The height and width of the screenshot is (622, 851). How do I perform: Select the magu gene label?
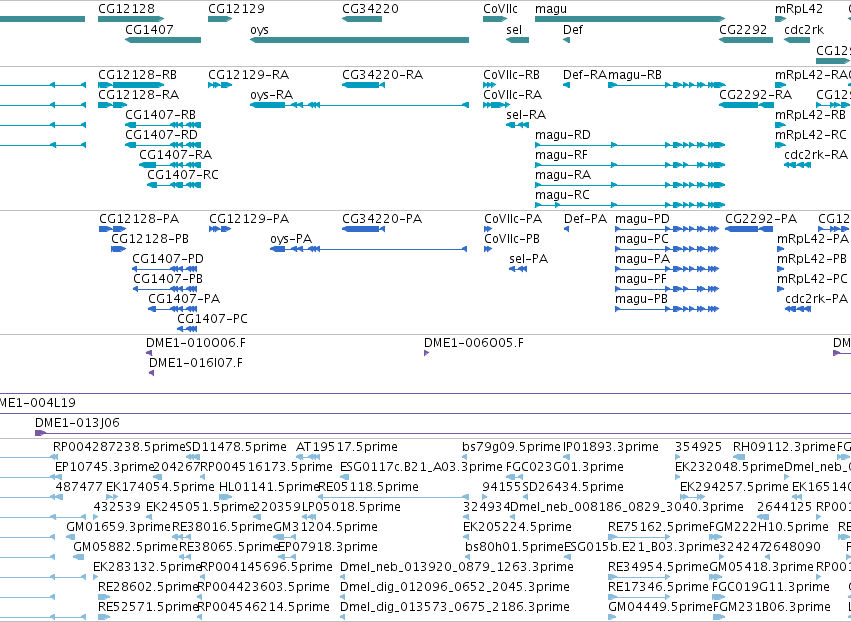pyautogui.click(x=551, y=9)
